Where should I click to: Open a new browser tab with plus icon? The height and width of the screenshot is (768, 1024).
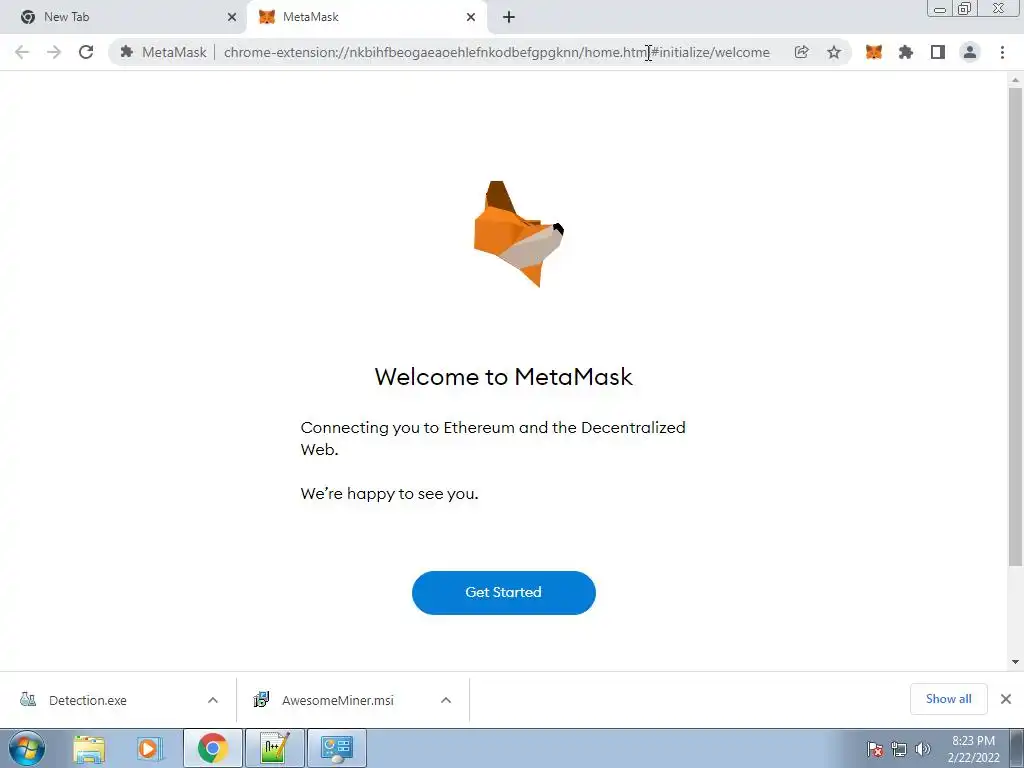point(509,17)
